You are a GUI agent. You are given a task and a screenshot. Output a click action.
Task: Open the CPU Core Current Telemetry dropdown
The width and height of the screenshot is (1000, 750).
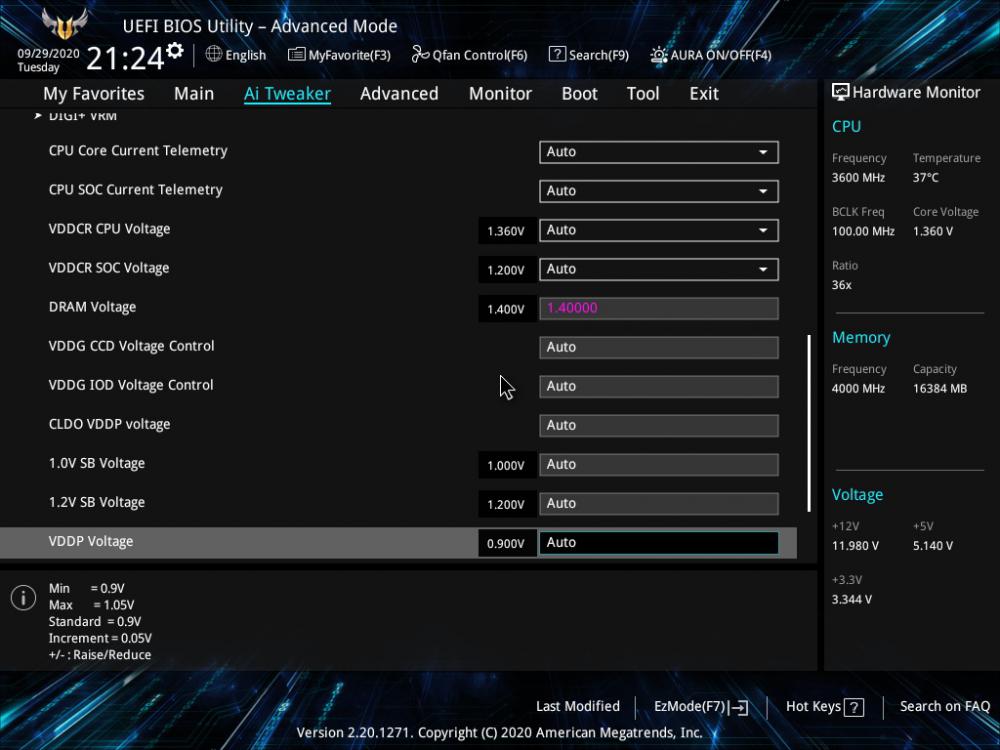tap(659, 152)
